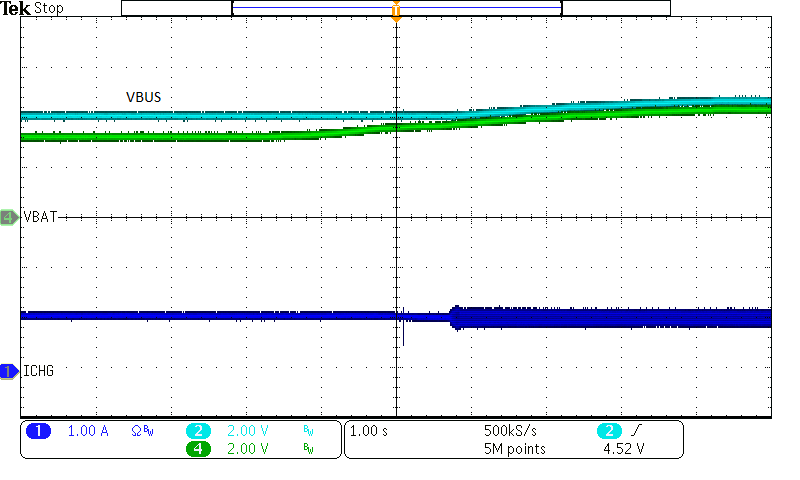800x480 pixels.
Task: Click the green channel 4 badge in readout
Action: [198, 449]
